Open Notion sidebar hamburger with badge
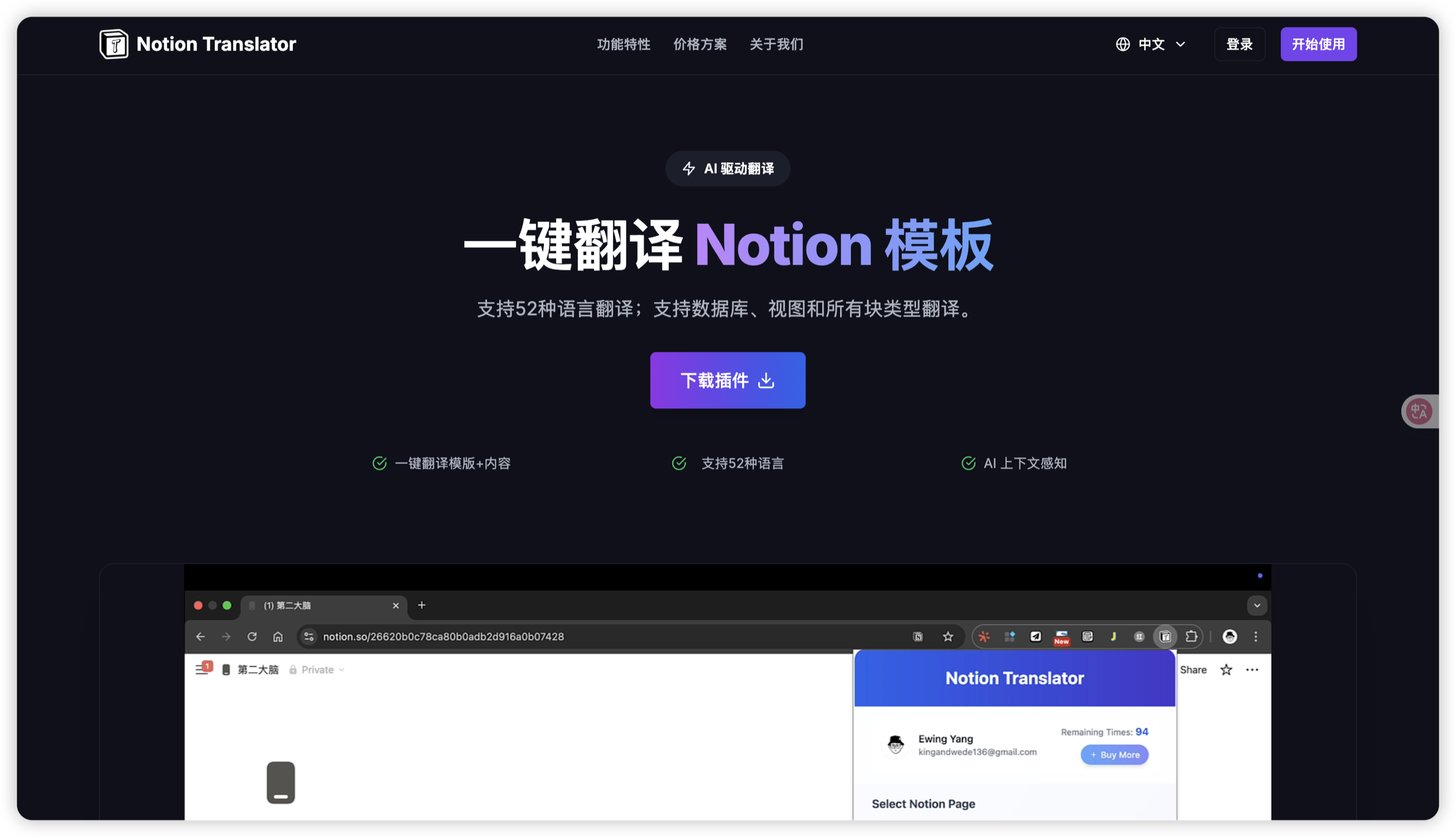 (202, 669)
